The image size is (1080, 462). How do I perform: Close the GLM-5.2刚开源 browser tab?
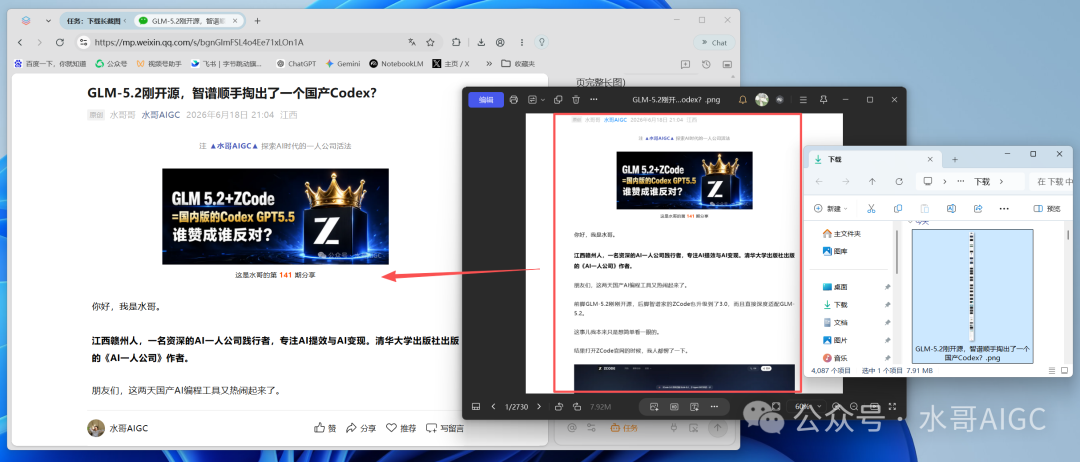click(x=237, y=21)
